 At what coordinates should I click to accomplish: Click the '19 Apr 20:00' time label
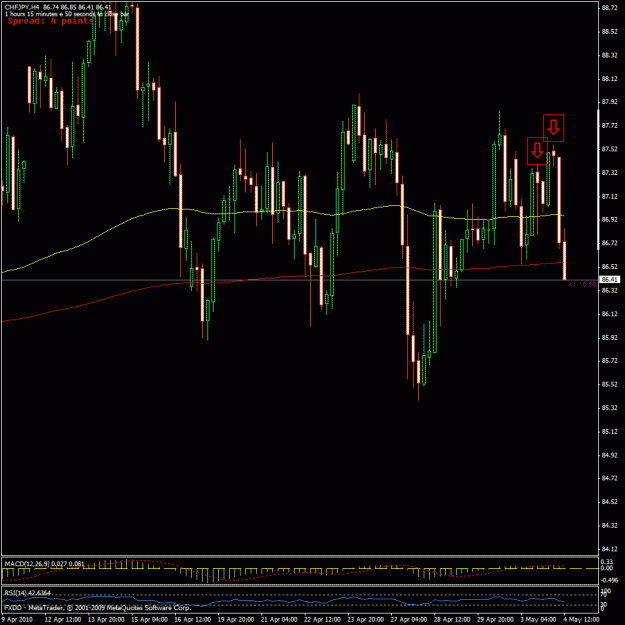(236, 619)
